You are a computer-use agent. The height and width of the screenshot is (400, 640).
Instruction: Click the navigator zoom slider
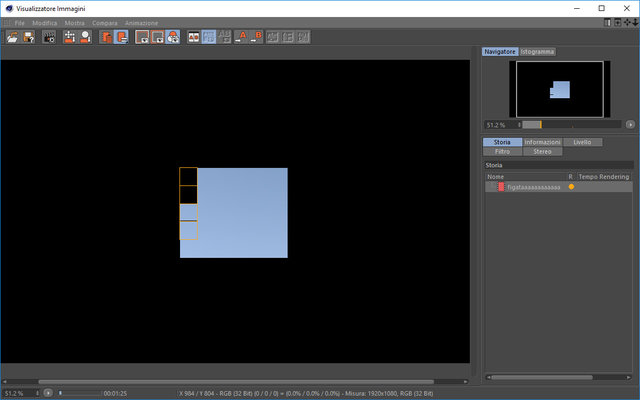point(571,124)
